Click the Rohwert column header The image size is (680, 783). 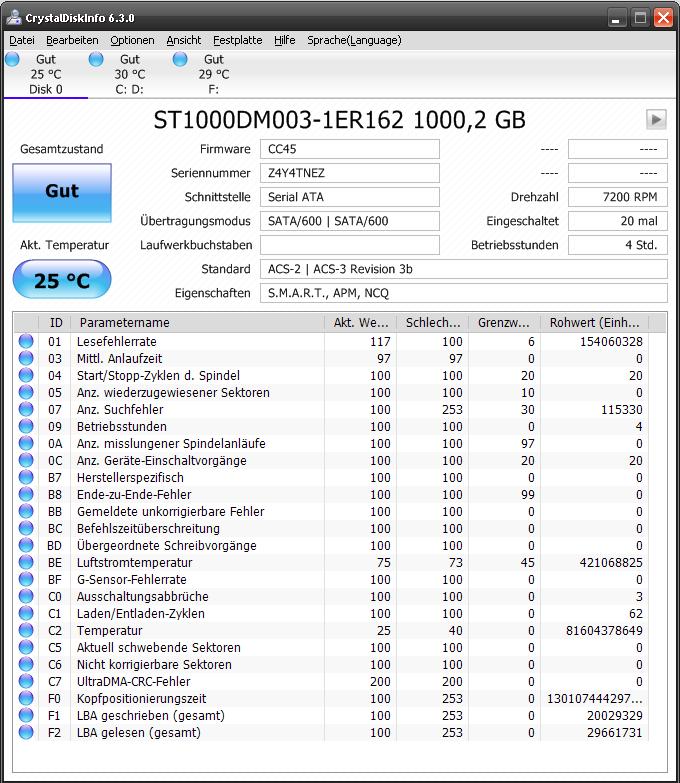(594, 323)
